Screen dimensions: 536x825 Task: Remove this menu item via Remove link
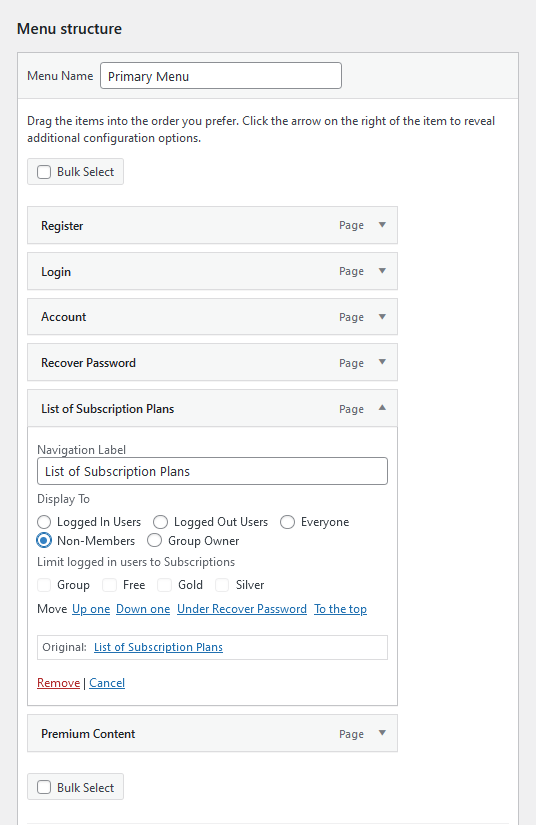[58, 683]
